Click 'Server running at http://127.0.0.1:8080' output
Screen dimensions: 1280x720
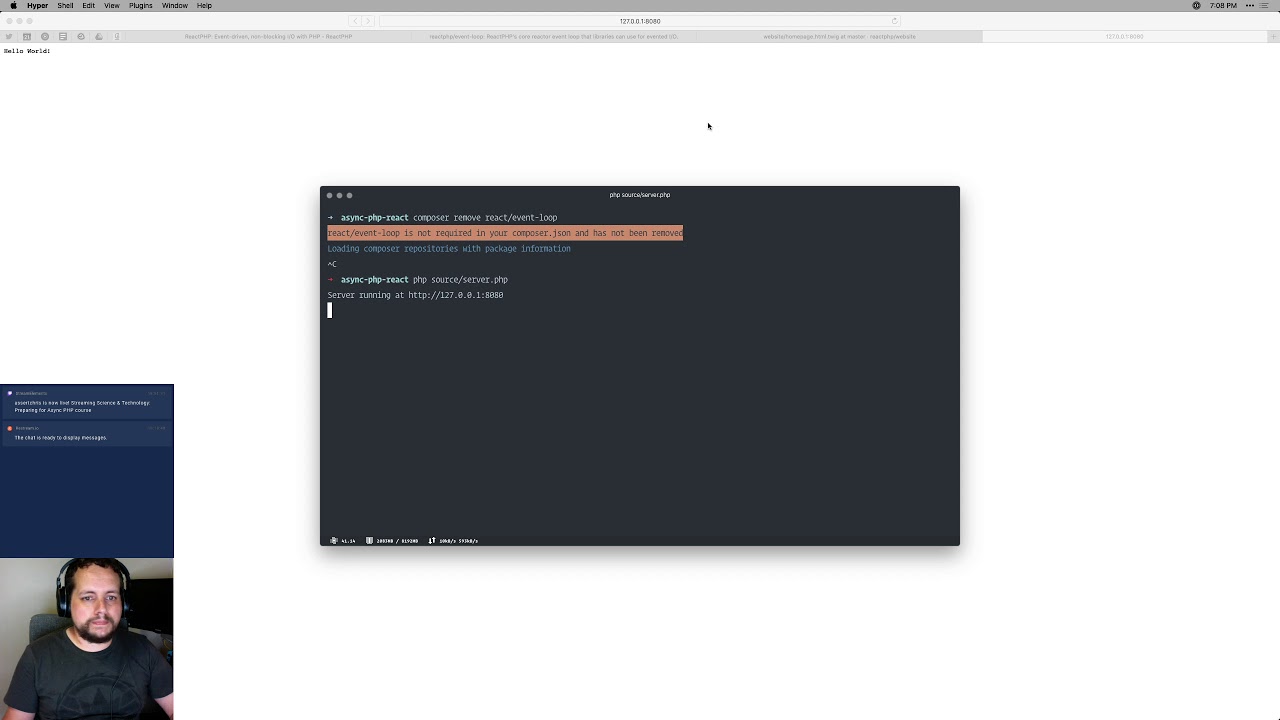[415, 295]
